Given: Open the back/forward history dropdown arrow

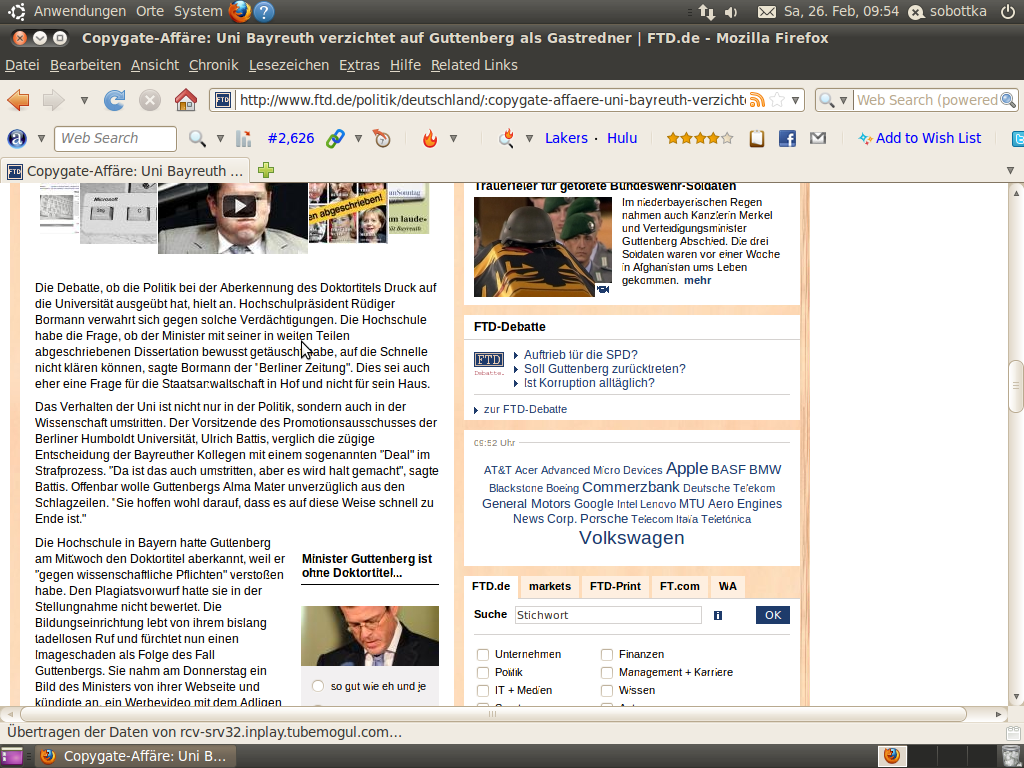Looking at the screenshot, I should click(84, 101).
